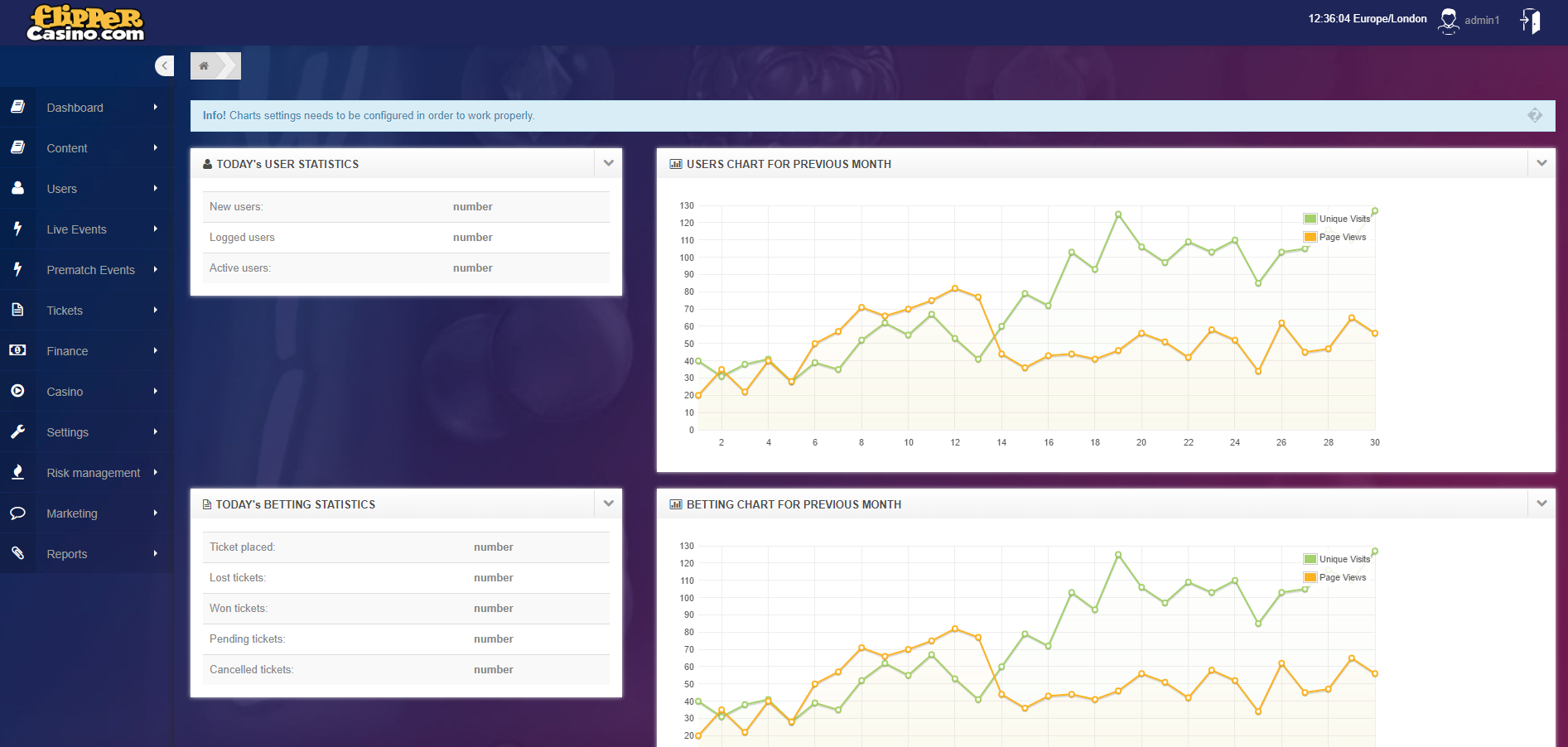Click the Settings wrench icon

tap(17, 431)
